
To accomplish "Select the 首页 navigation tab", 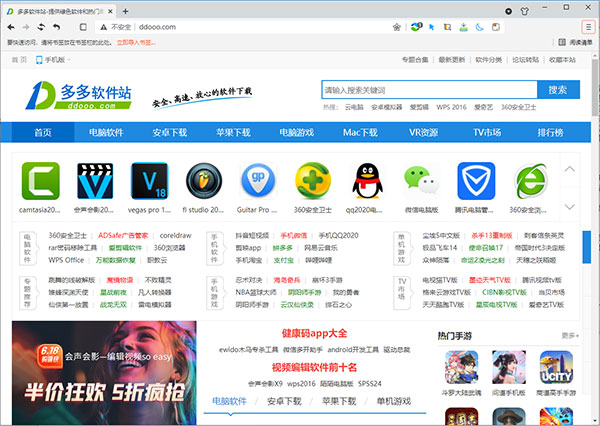I will [43, 132].
